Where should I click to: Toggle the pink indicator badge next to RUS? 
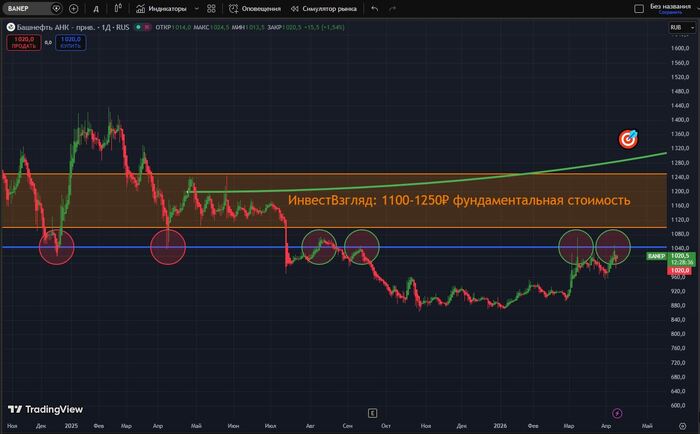click(x=146, y=27)
